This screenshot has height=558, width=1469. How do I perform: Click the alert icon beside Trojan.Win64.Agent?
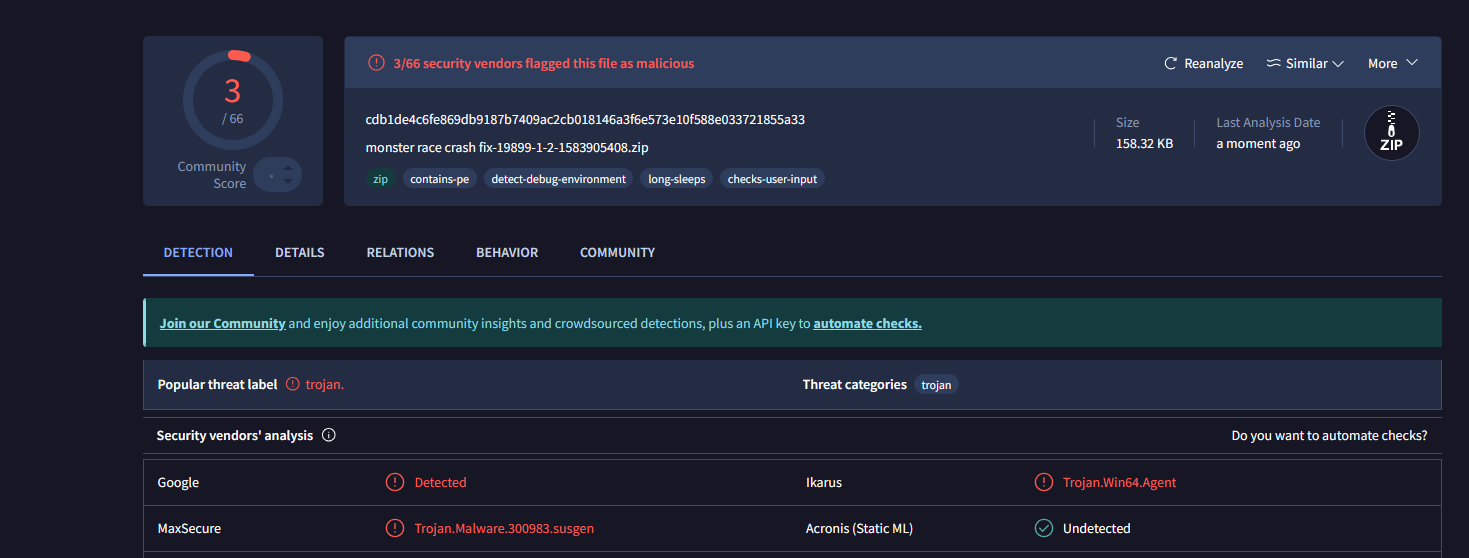[1044, 482]
